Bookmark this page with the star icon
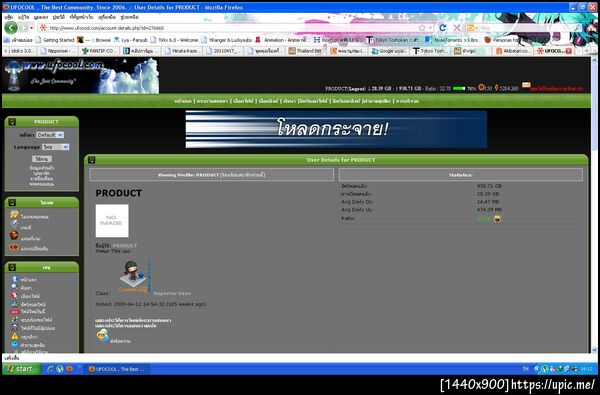The width and height of the screenshot is (600, 395). pos(422,28)
